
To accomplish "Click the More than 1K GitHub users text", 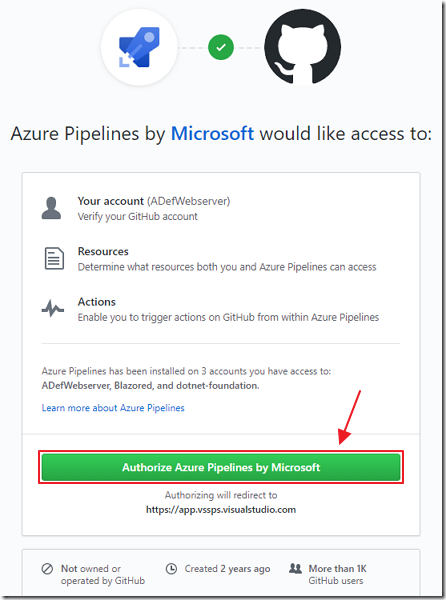I will click(x=337, y=574).
